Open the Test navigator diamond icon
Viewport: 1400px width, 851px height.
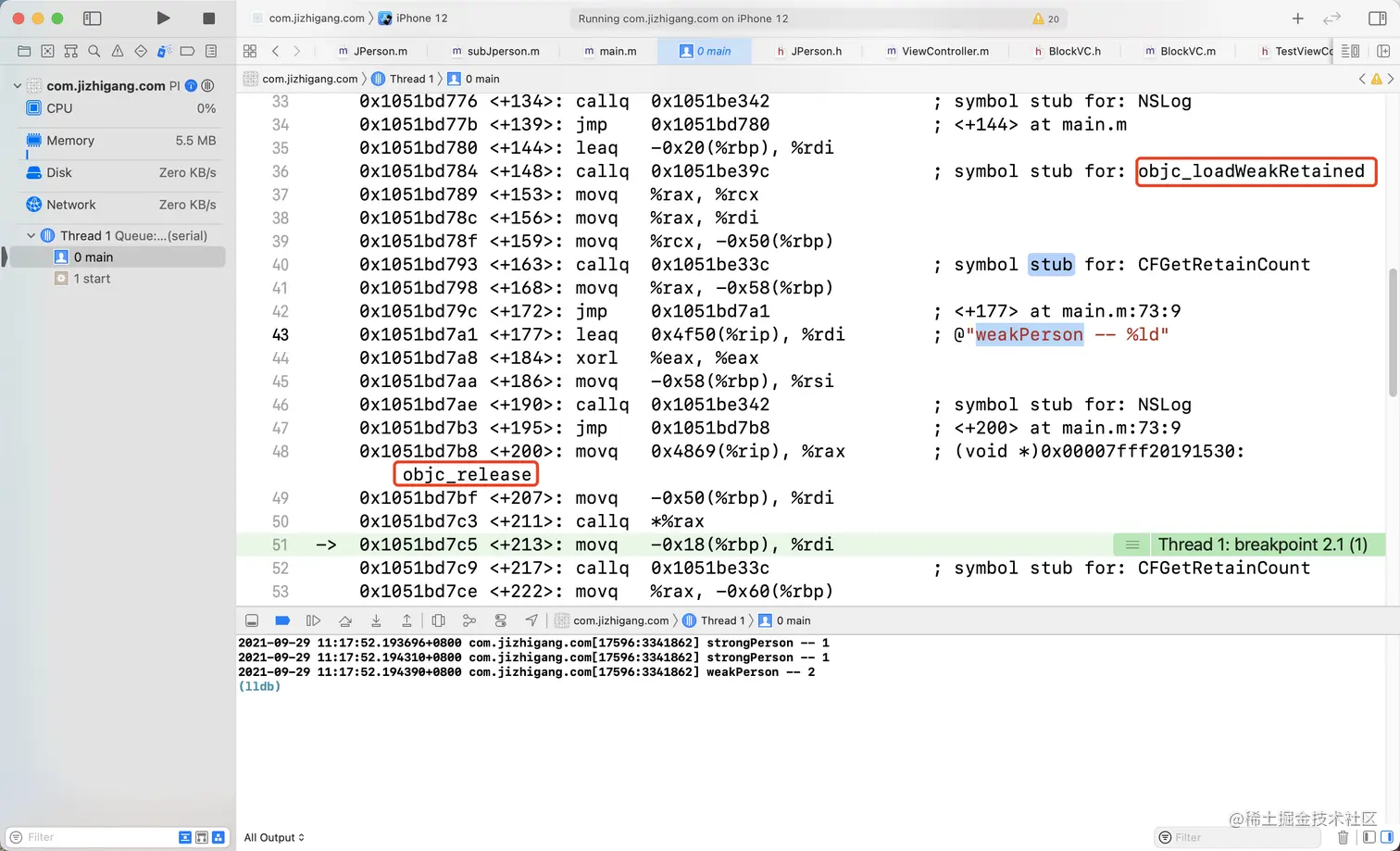141,51
